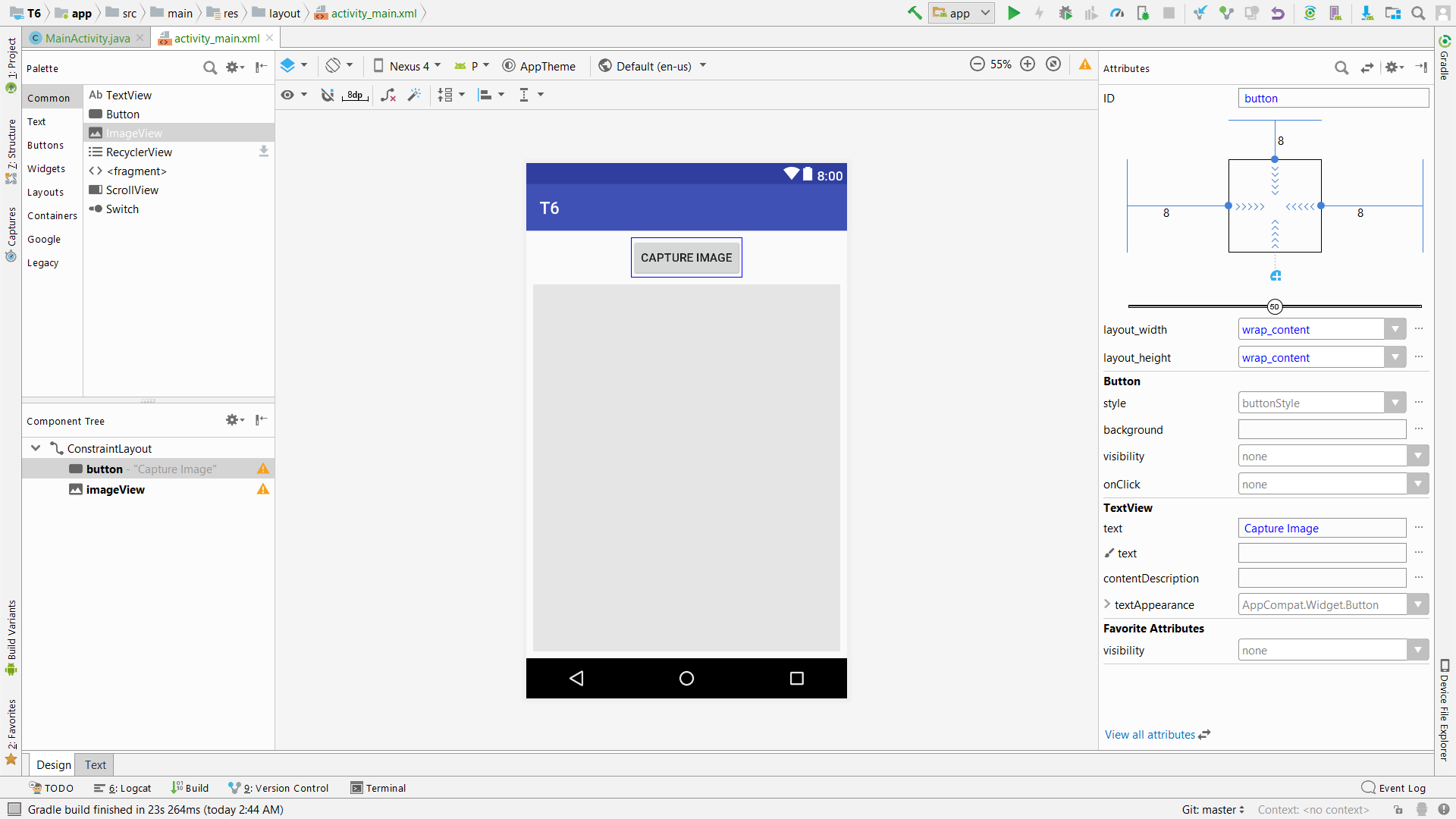Switch to the MainActivity.java tab
1456x819 pixels.
pos(87,38)
